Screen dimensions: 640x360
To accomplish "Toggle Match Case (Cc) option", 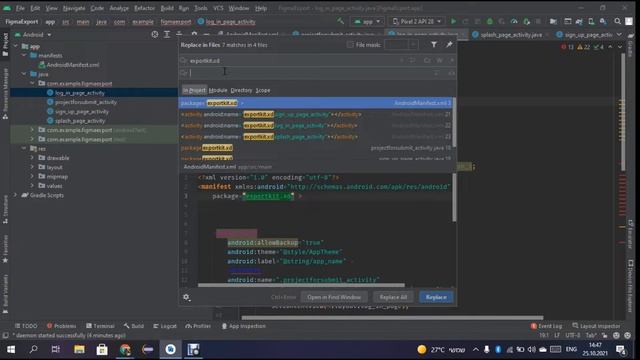I will coord(427,60).
